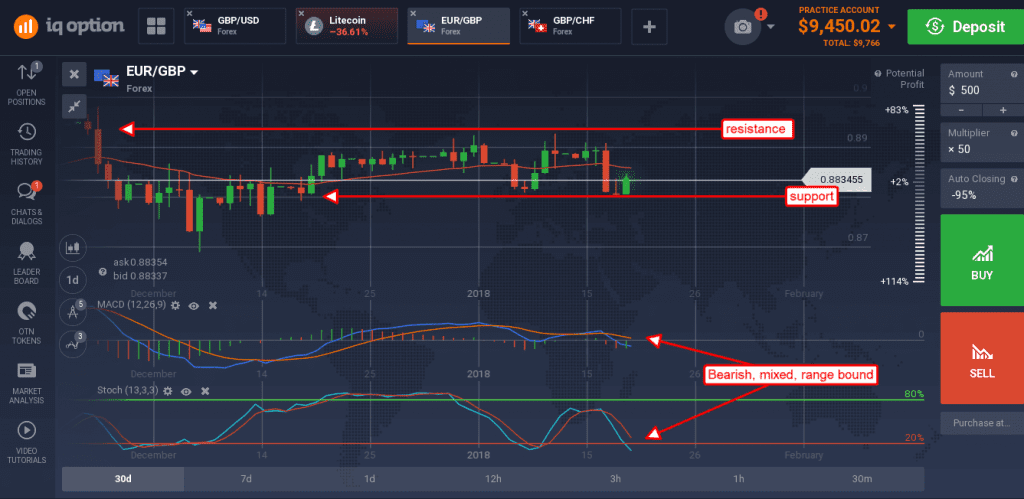Screen dimensions: 1024x499
Task: Open the Auto Closing -95% selector
Action: [982, 187]
